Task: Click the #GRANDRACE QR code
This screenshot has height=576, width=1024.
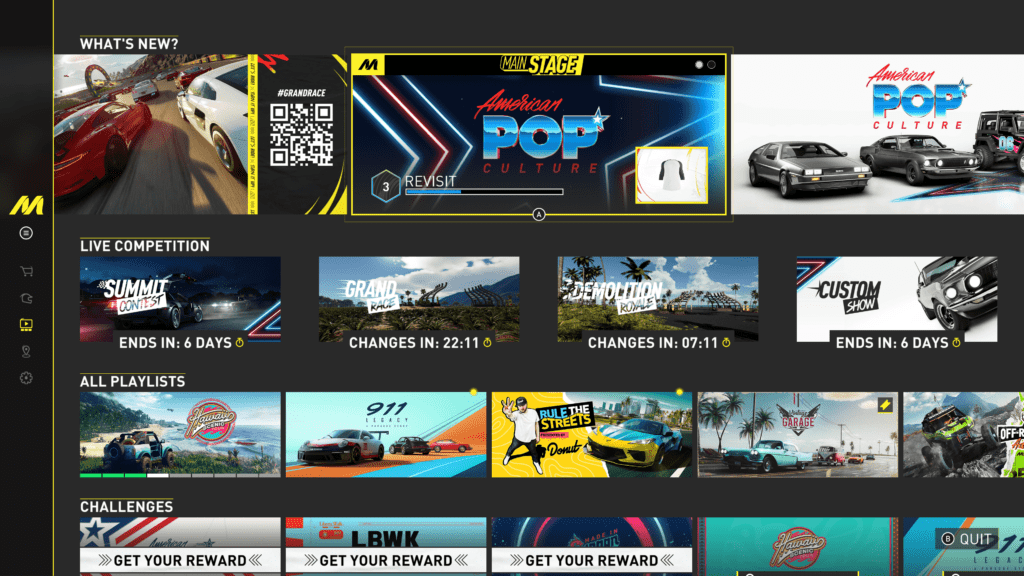Action: 302,134
